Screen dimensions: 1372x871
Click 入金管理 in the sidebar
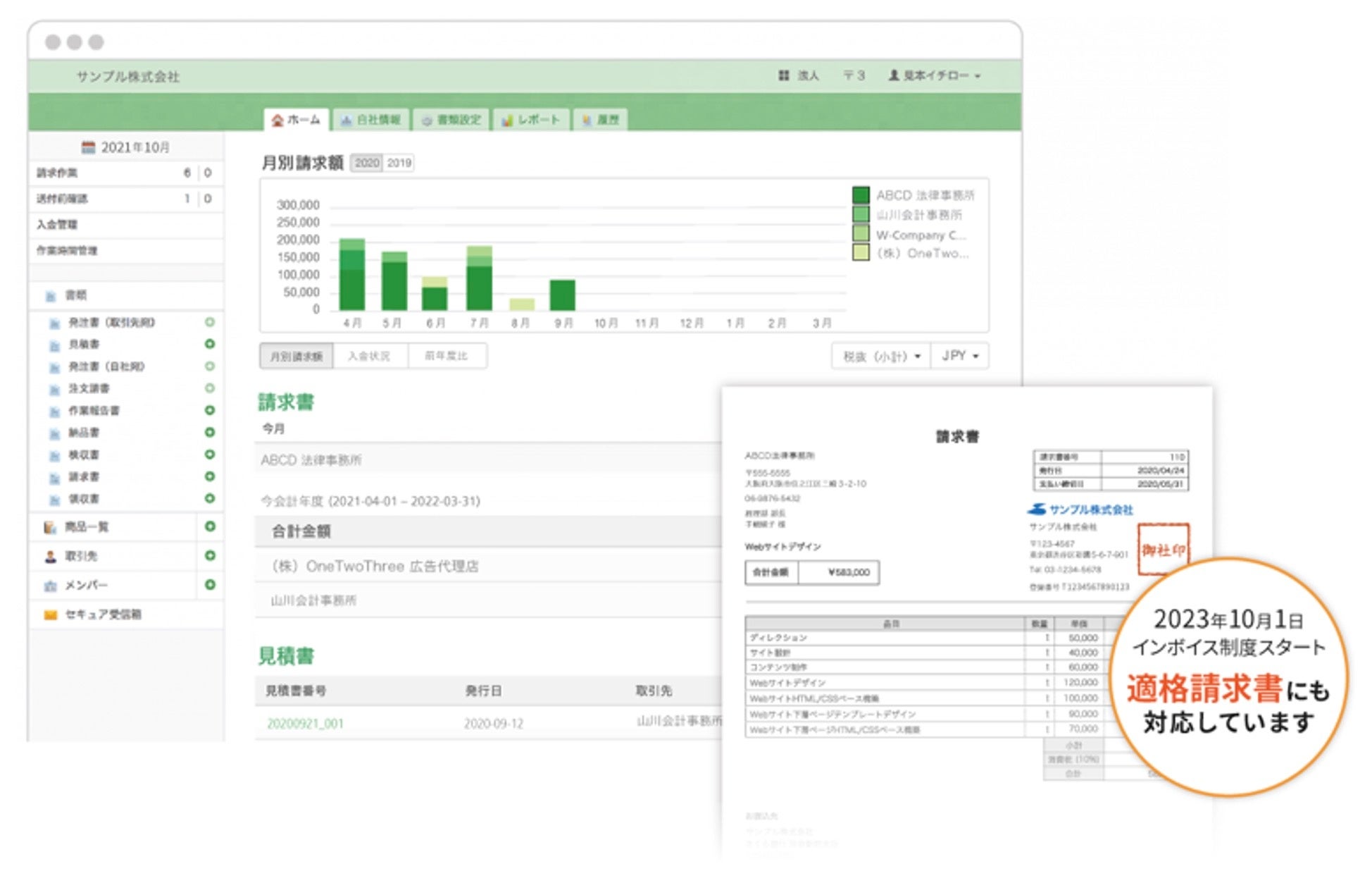tap(57, 224)
